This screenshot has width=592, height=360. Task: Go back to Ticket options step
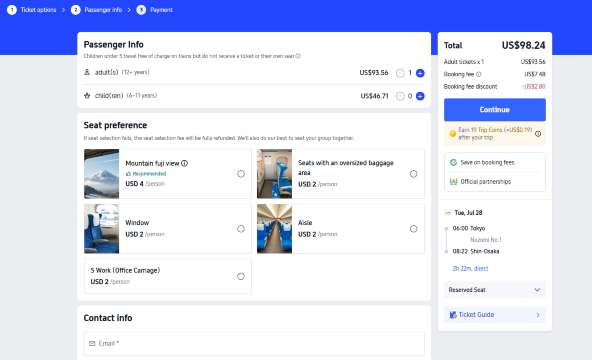tap(32, 10)
